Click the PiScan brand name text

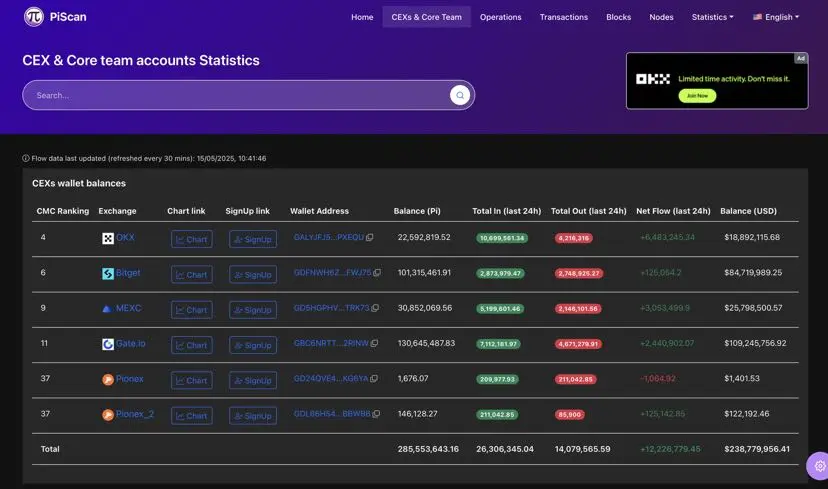[68, 17]
